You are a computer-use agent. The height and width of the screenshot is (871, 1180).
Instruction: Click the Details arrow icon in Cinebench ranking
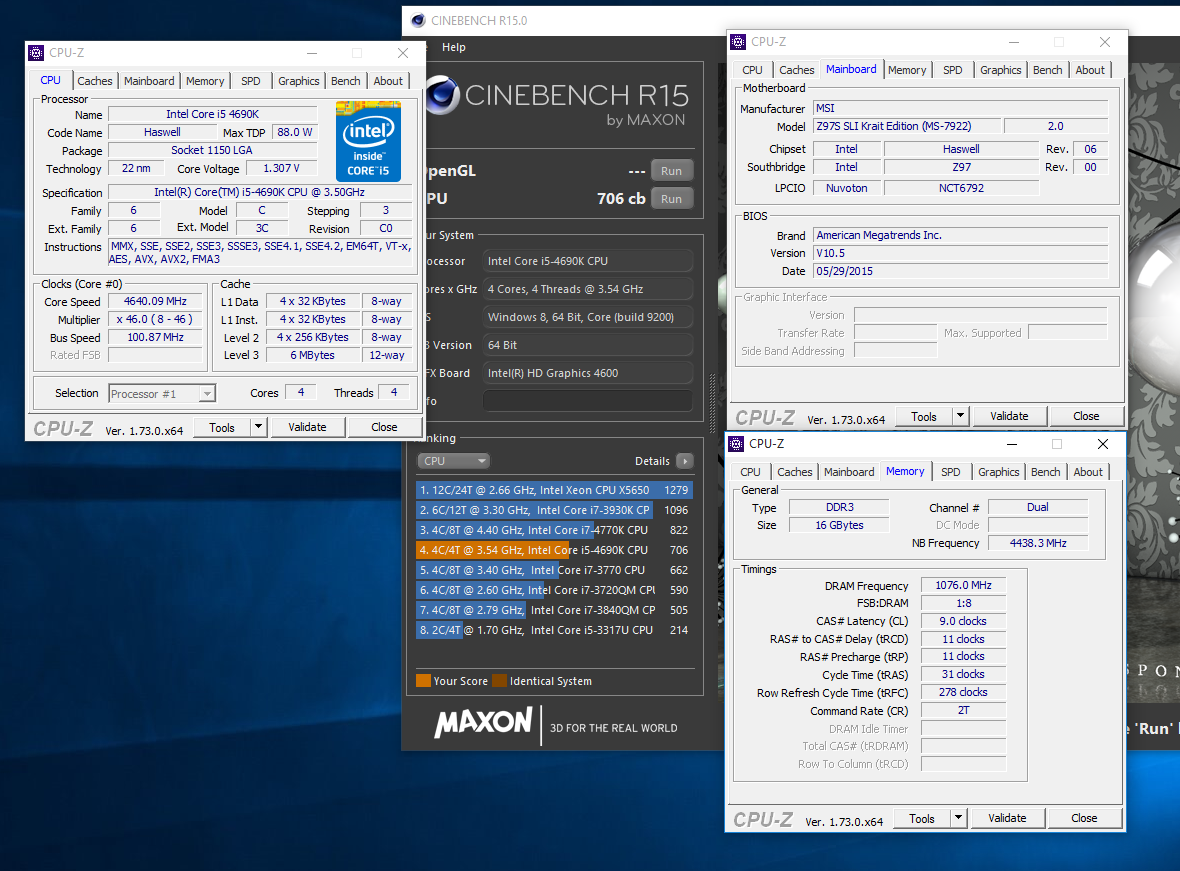685,461
